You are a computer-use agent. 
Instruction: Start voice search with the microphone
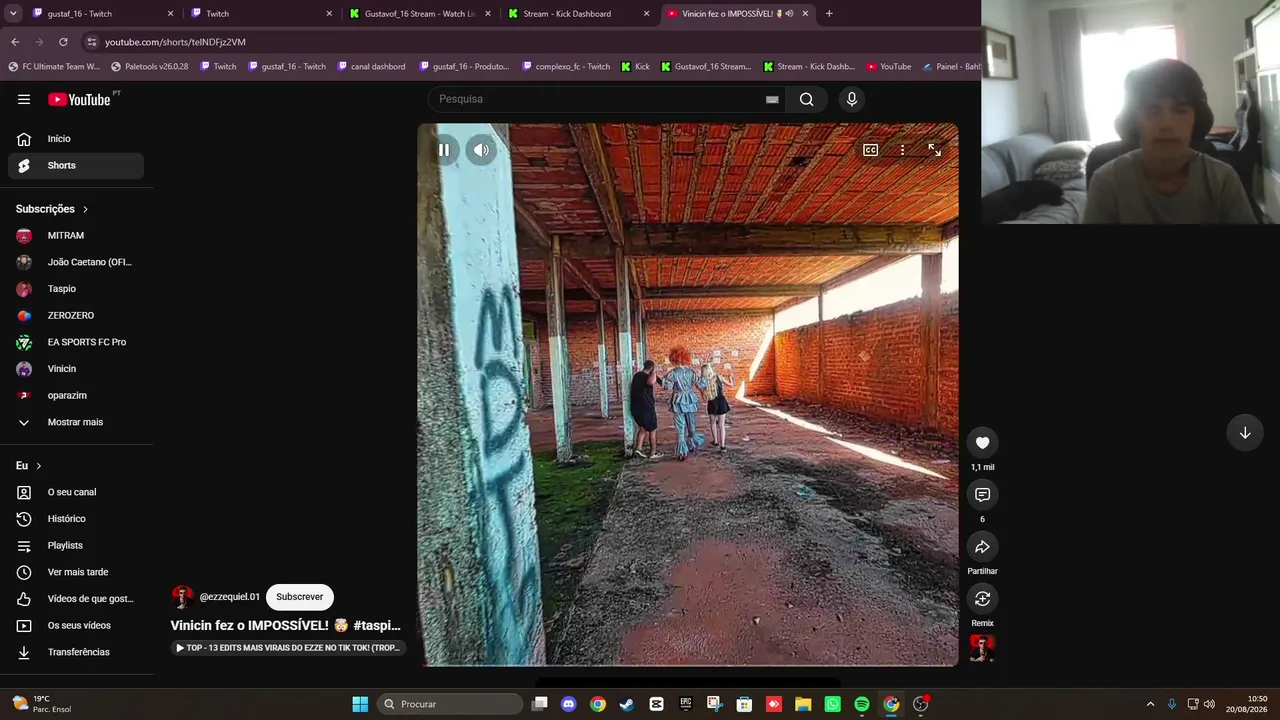tap(852, 99)
